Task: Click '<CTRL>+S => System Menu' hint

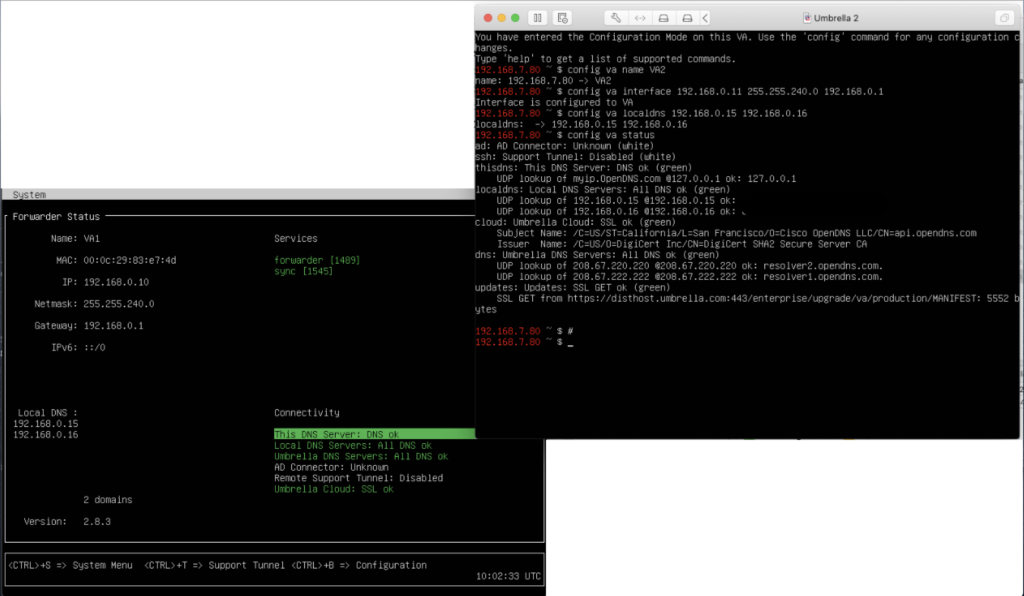Action: tap(71, 565)
